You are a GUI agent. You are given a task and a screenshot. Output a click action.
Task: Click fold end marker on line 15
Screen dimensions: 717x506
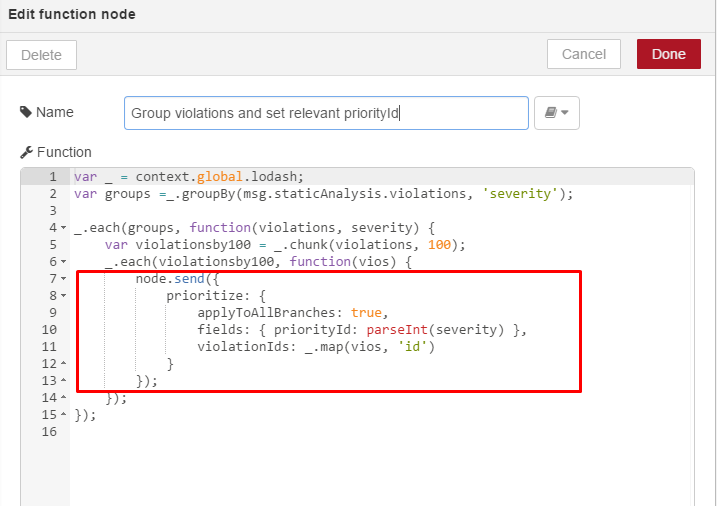tap(64, 414)
